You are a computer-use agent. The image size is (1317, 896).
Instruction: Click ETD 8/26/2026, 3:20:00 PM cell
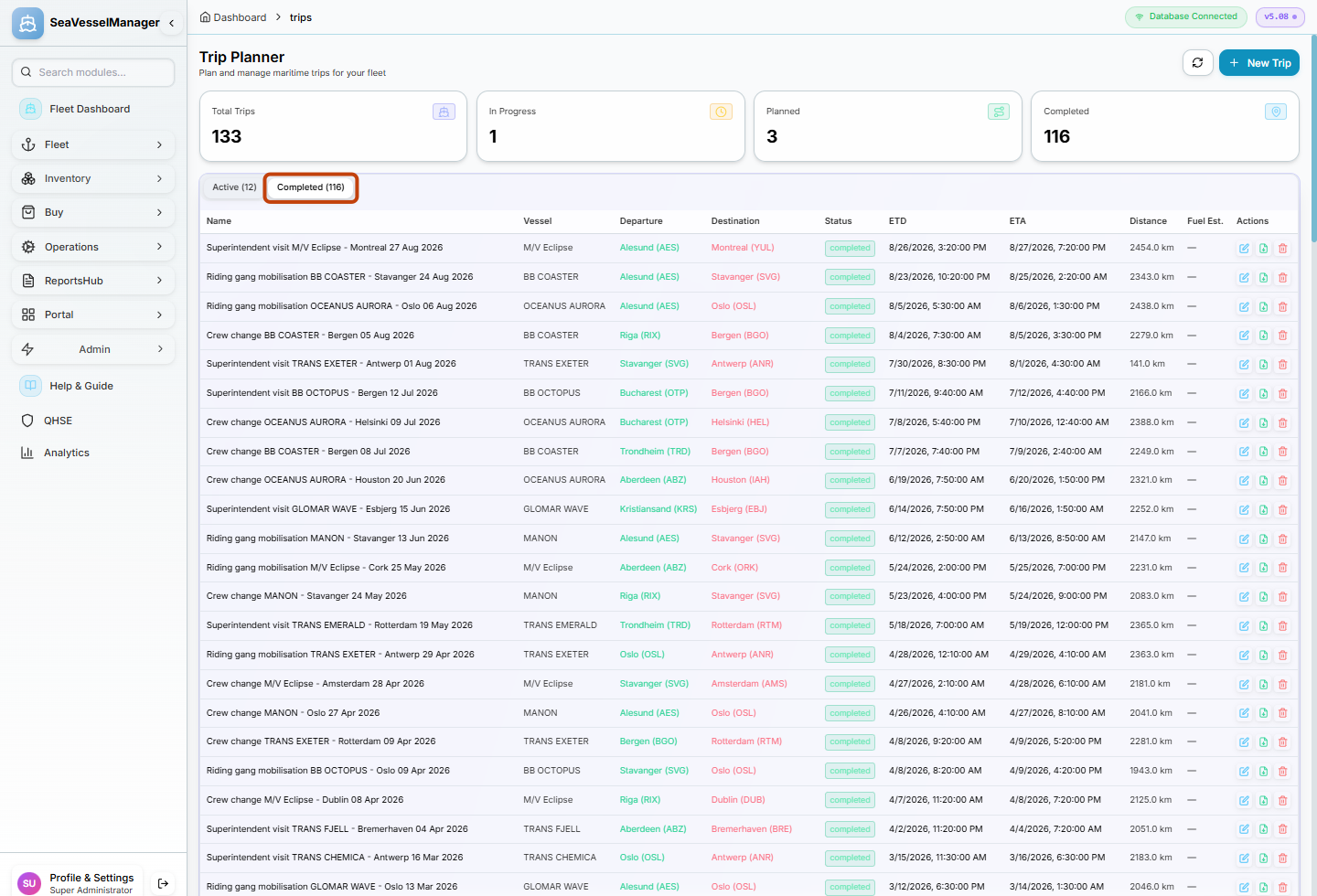pos(937,248)
